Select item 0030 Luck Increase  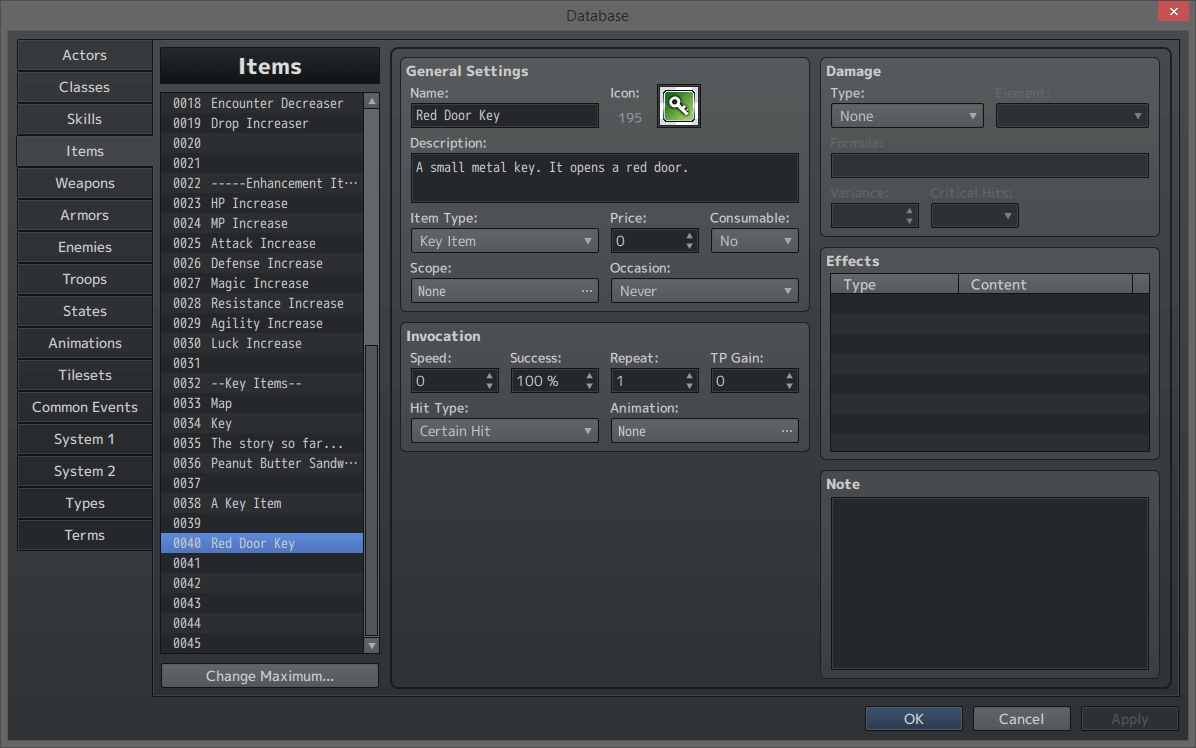pos(262,343)
